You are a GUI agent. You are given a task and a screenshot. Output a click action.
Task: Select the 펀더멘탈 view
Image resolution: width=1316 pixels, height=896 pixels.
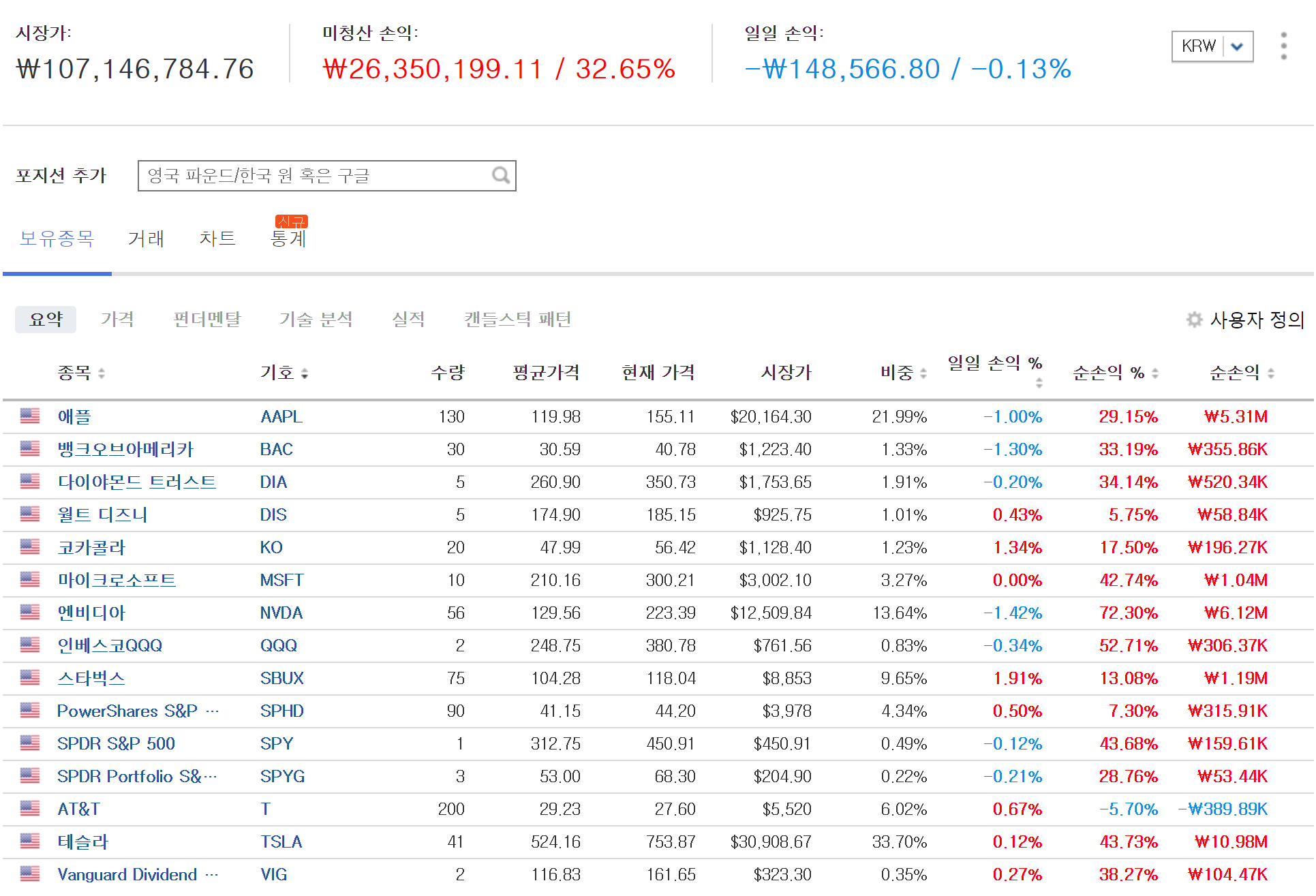(x=207, y=320)
